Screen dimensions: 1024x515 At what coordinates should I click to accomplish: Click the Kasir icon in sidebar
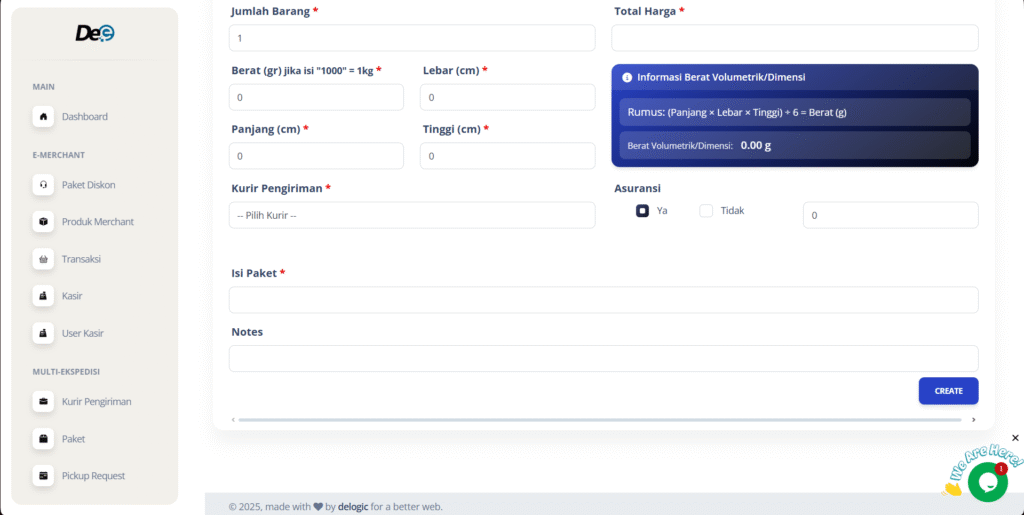(43, 296)
